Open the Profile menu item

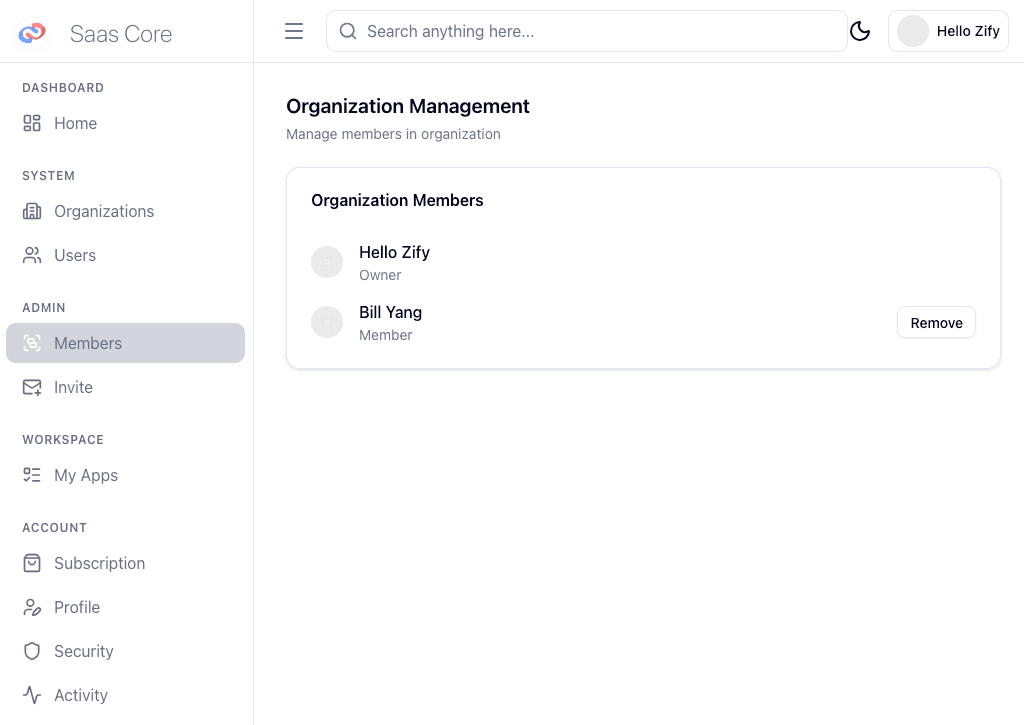[77, 607]
